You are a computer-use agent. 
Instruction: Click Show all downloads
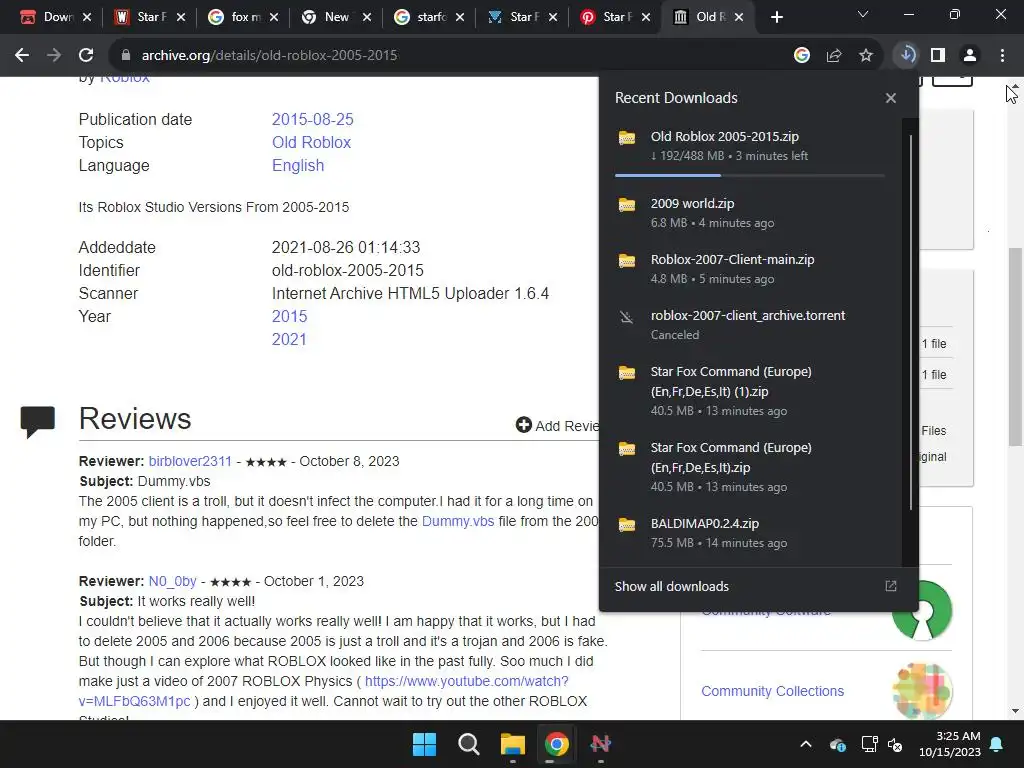(671, 586)
